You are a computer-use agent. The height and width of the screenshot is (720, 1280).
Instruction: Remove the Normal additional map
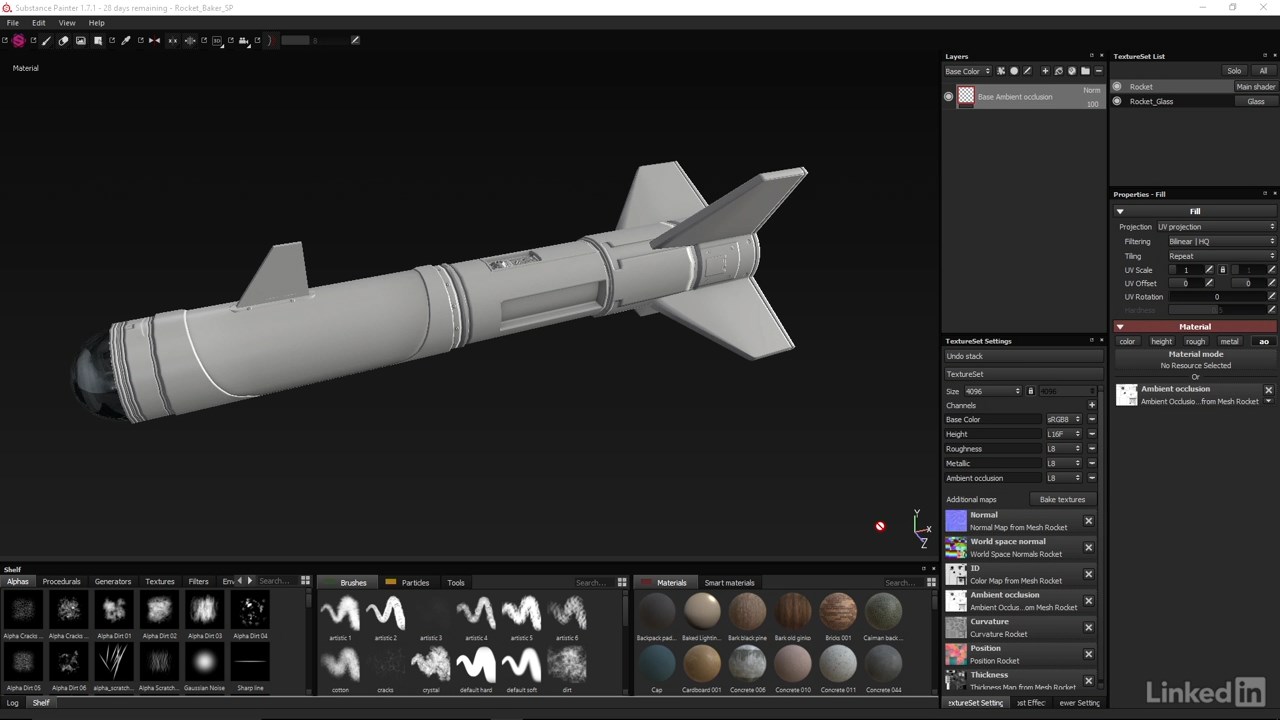coord(1088,521)
